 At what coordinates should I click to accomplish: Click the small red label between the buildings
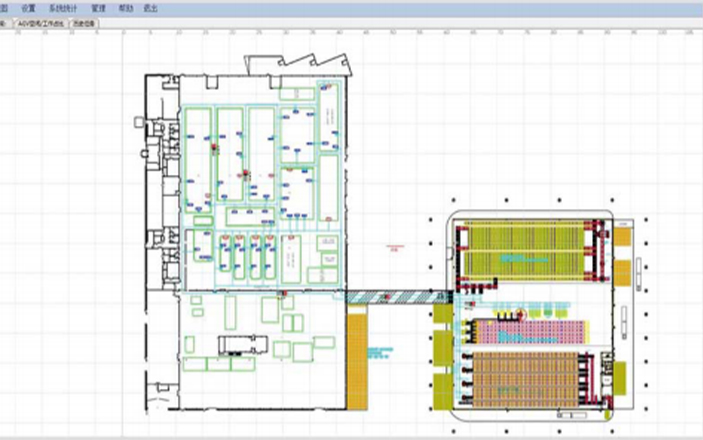[392, 248]
